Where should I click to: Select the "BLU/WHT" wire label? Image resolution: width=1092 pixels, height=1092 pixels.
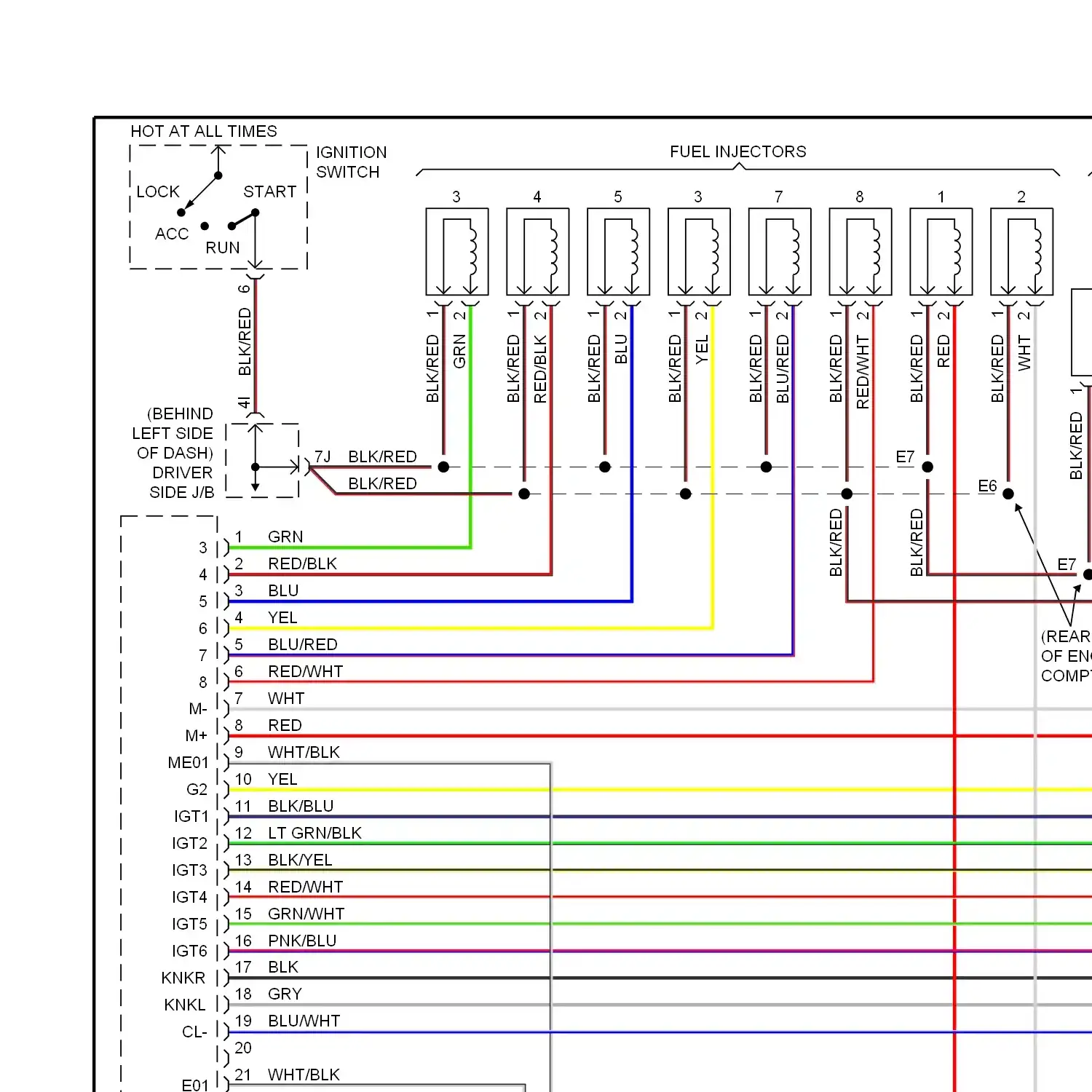(x=304, y=1021)
